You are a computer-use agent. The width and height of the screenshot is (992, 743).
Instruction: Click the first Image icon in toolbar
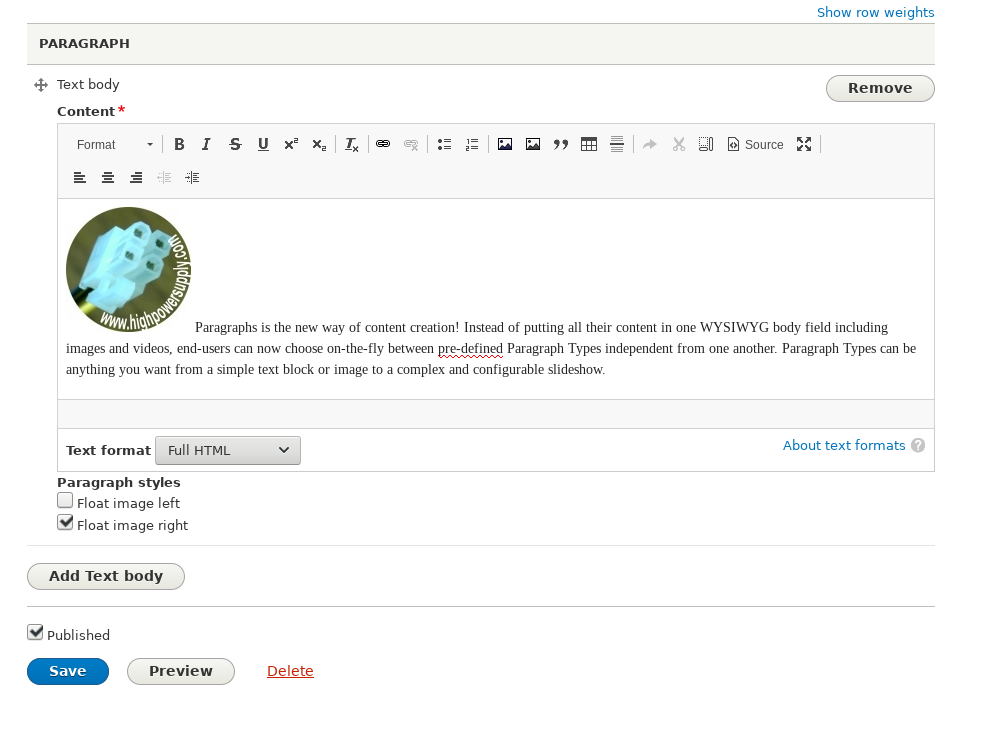pos(505,144)
